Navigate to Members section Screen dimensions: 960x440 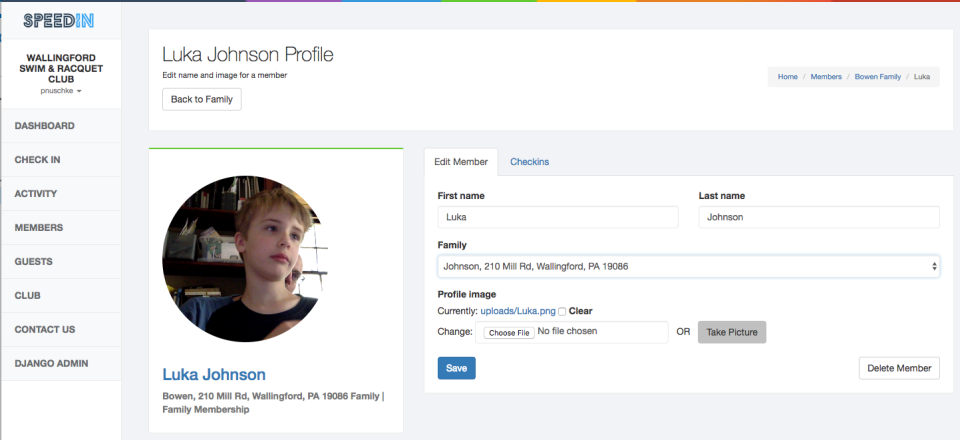tap(39, 228)
